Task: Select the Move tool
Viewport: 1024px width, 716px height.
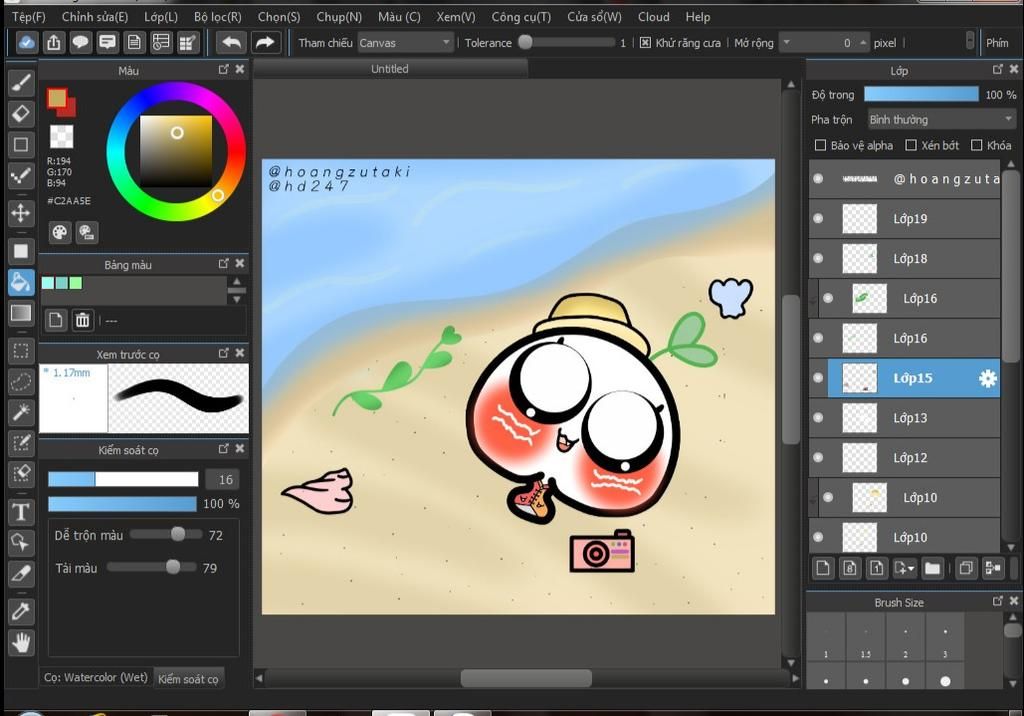Action: (21, 212)
